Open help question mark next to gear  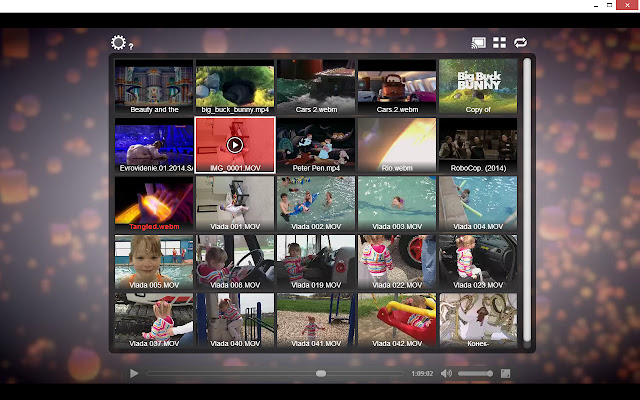point(131,47)
